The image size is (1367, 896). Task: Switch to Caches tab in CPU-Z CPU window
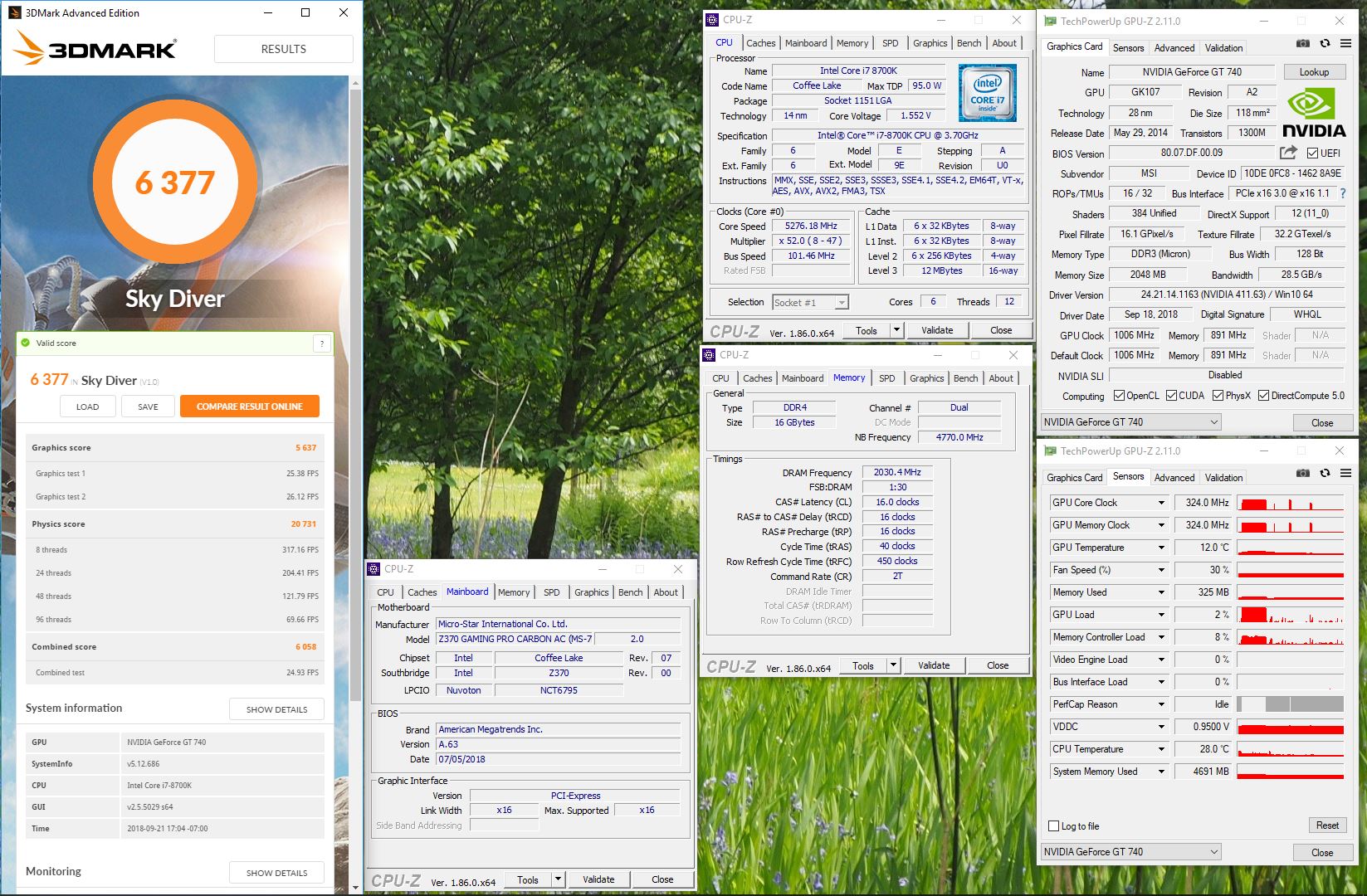[x=760, y=43]
